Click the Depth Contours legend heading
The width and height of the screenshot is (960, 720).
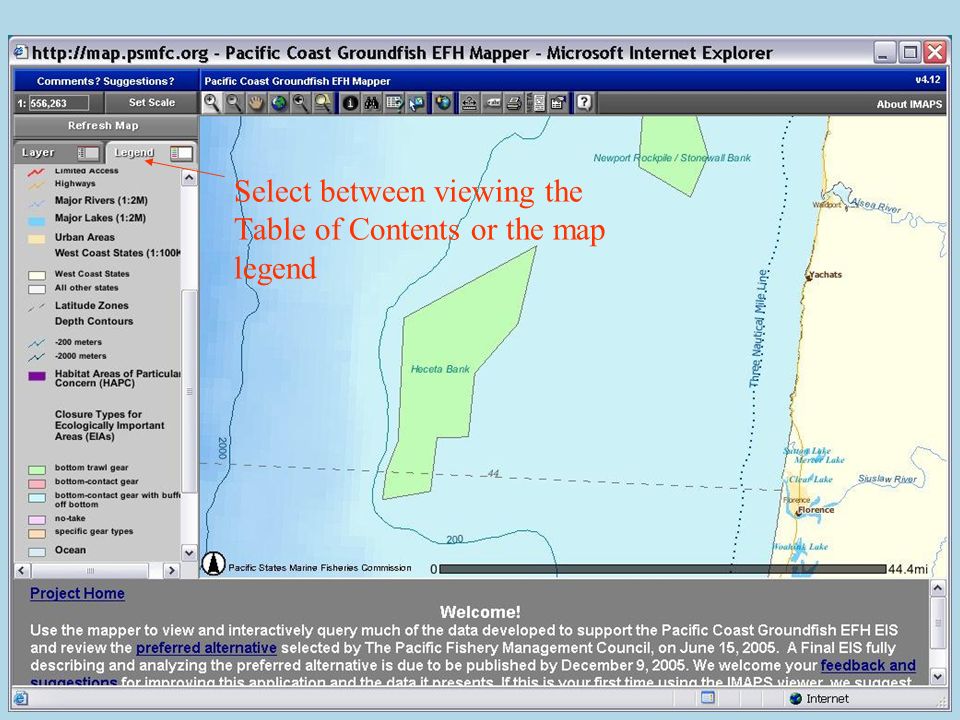click(94, 321)
